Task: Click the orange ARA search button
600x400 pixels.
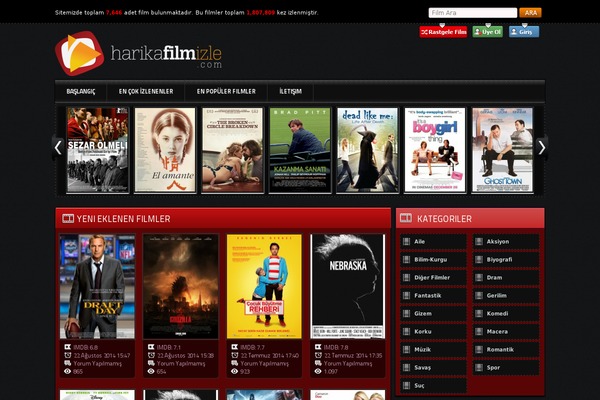Action: (530, 13)
